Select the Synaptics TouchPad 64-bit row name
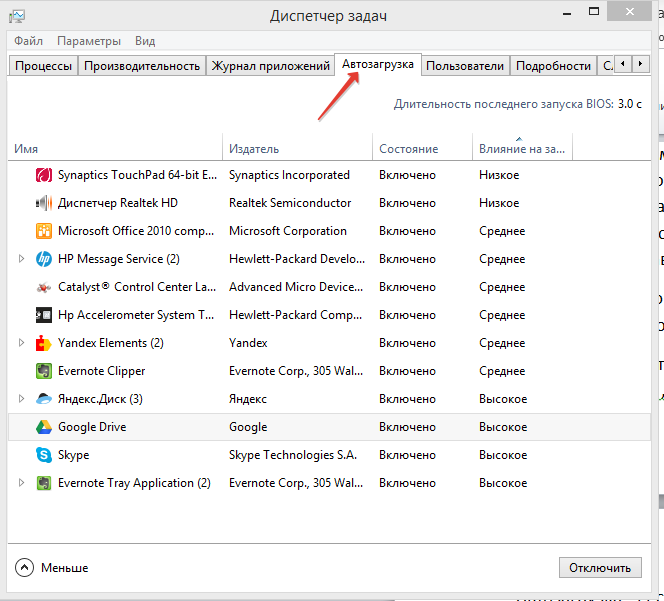This screenshot has height=601, width=664. (137, 175)
